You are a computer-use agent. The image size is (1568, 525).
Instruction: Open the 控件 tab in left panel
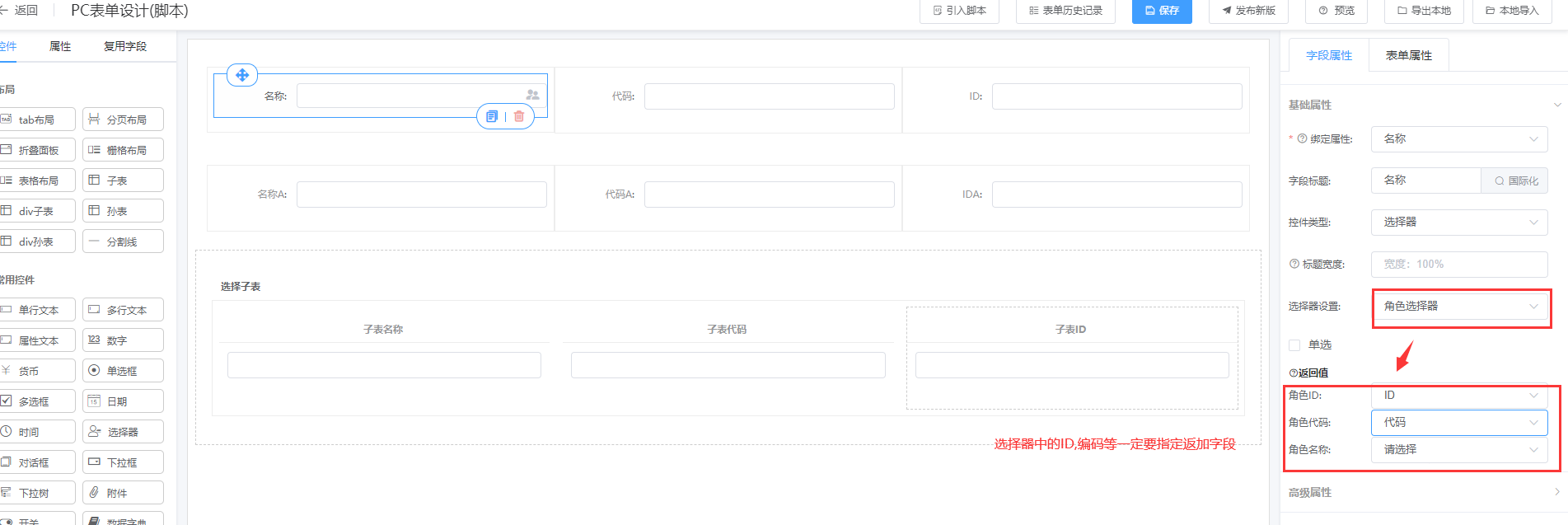[8, 46]
